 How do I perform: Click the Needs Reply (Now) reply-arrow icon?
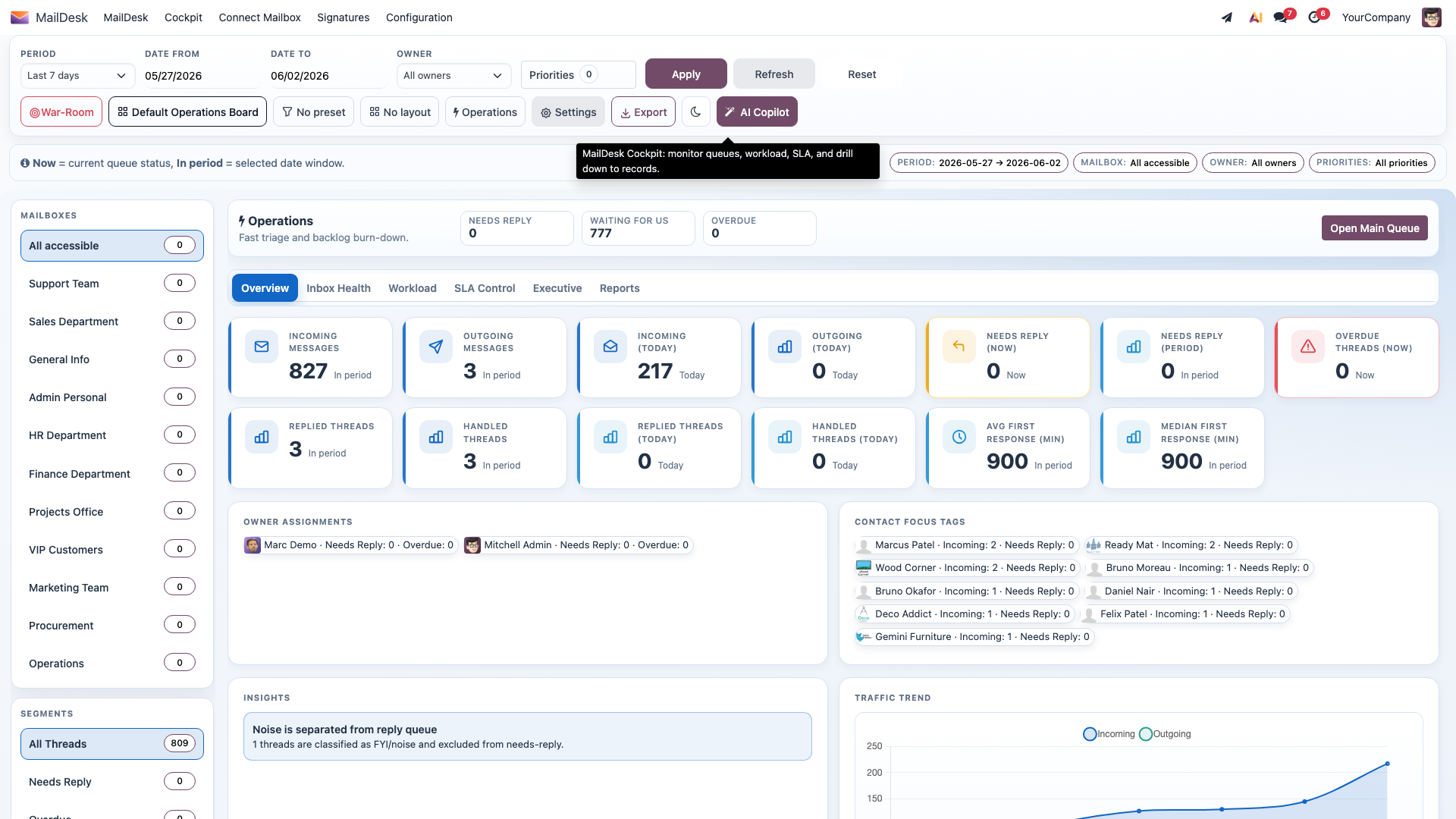[959, 347]
